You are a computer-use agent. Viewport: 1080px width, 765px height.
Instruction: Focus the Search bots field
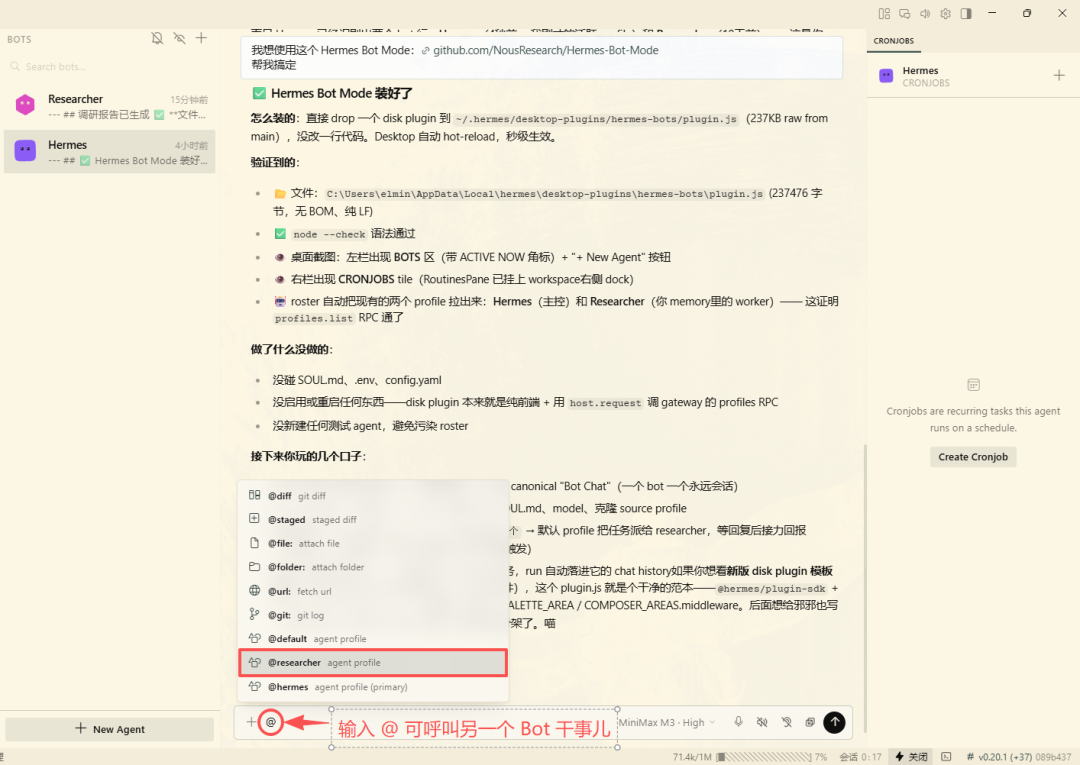click(x=110, y=67)
